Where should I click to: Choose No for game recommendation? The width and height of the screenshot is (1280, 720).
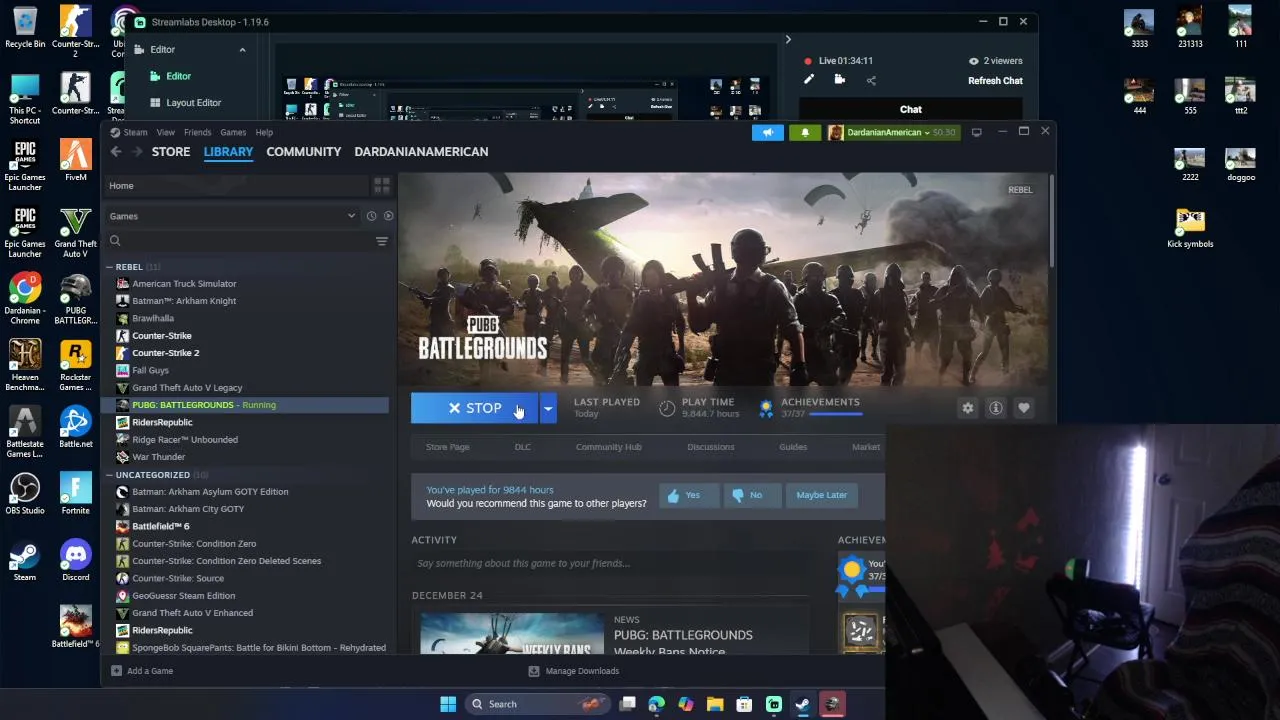752,495
